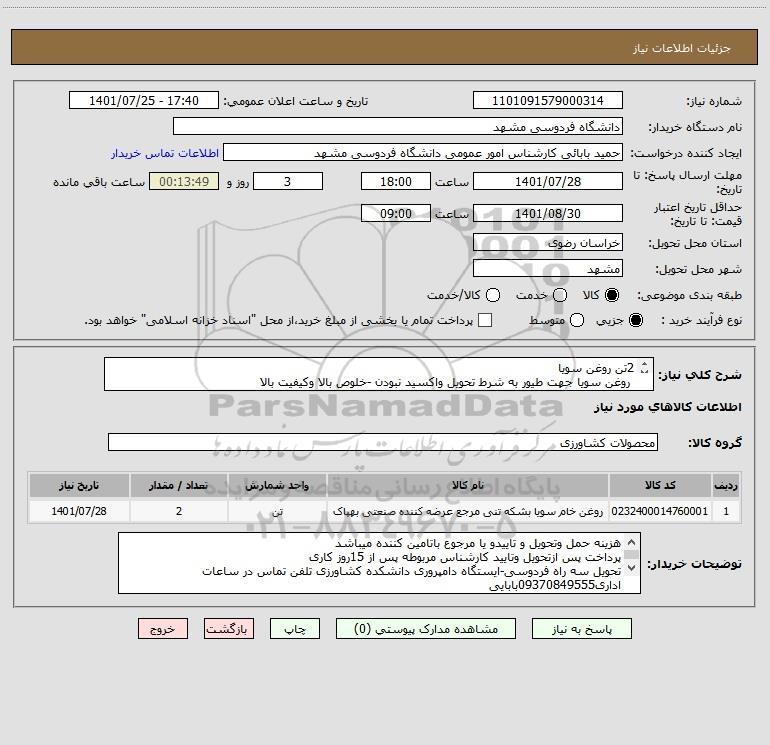Click the شرح کلی نیاز text area
Viewport: 770px width, 745px height.
pyautogui.click(x=379, y=374)
